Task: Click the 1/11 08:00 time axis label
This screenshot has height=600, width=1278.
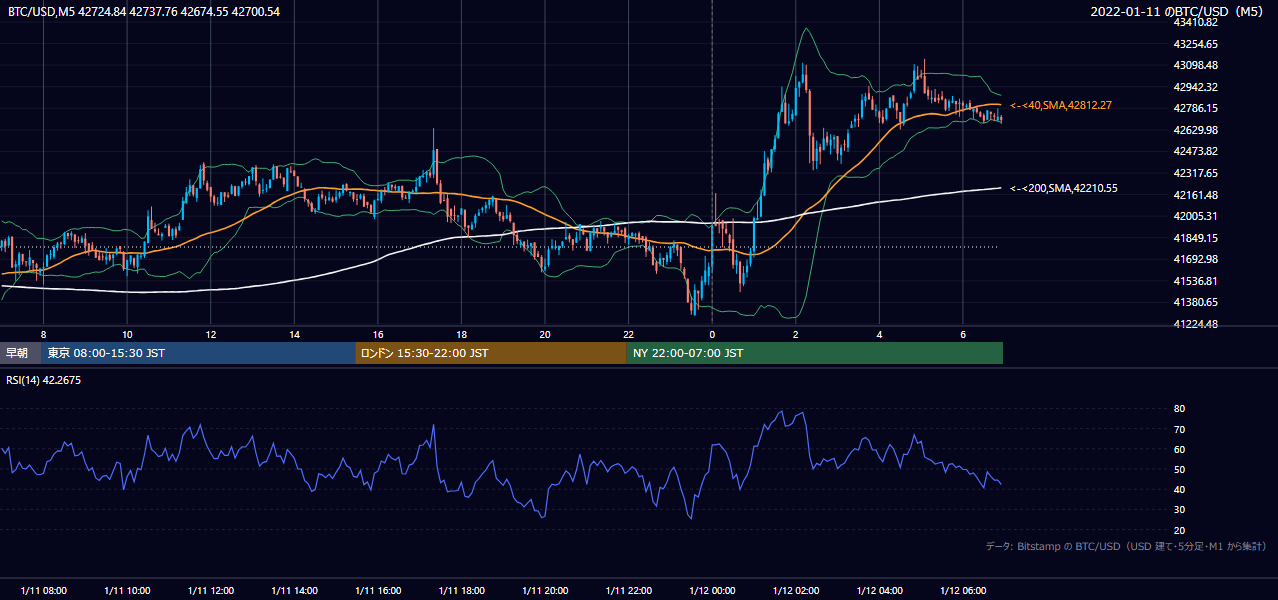Action: pyautogui.click(x=44, y=590)
